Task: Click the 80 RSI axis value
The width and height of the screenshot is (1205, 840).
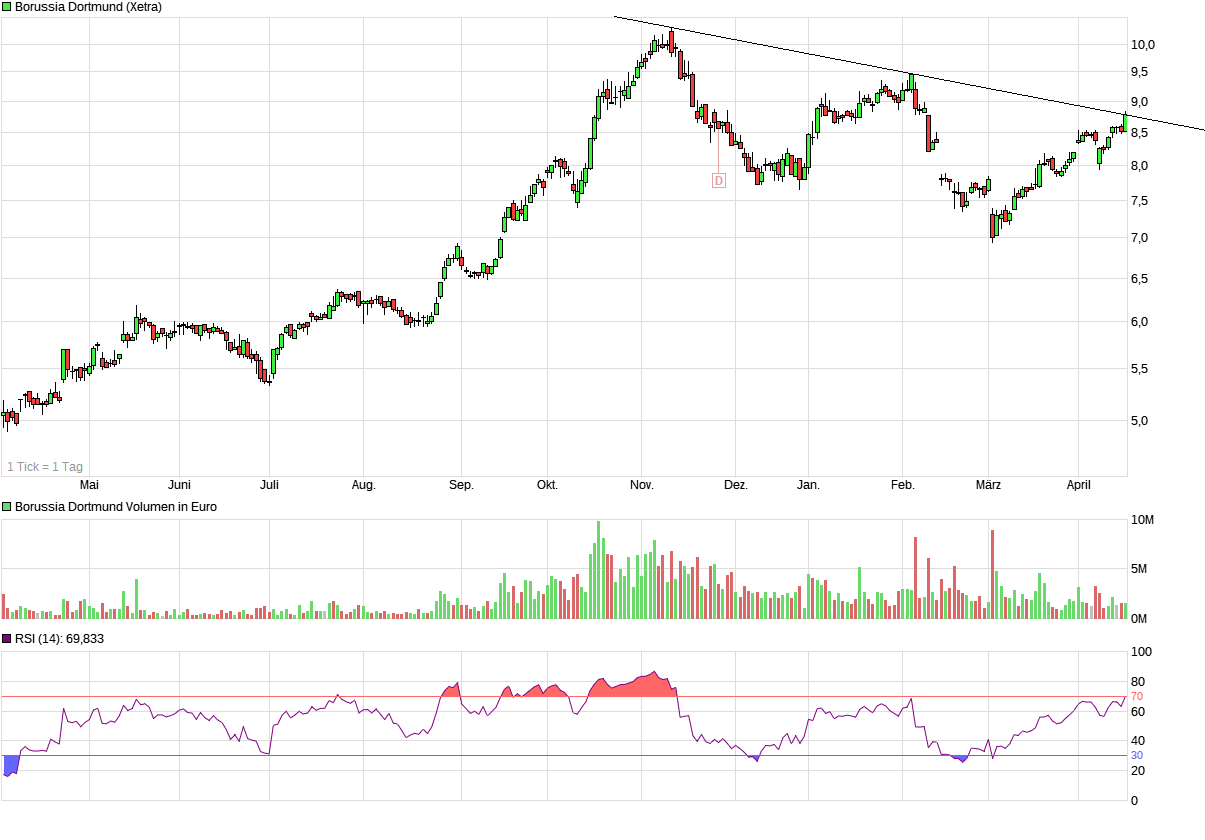Action: click(x=1138, y=682)
